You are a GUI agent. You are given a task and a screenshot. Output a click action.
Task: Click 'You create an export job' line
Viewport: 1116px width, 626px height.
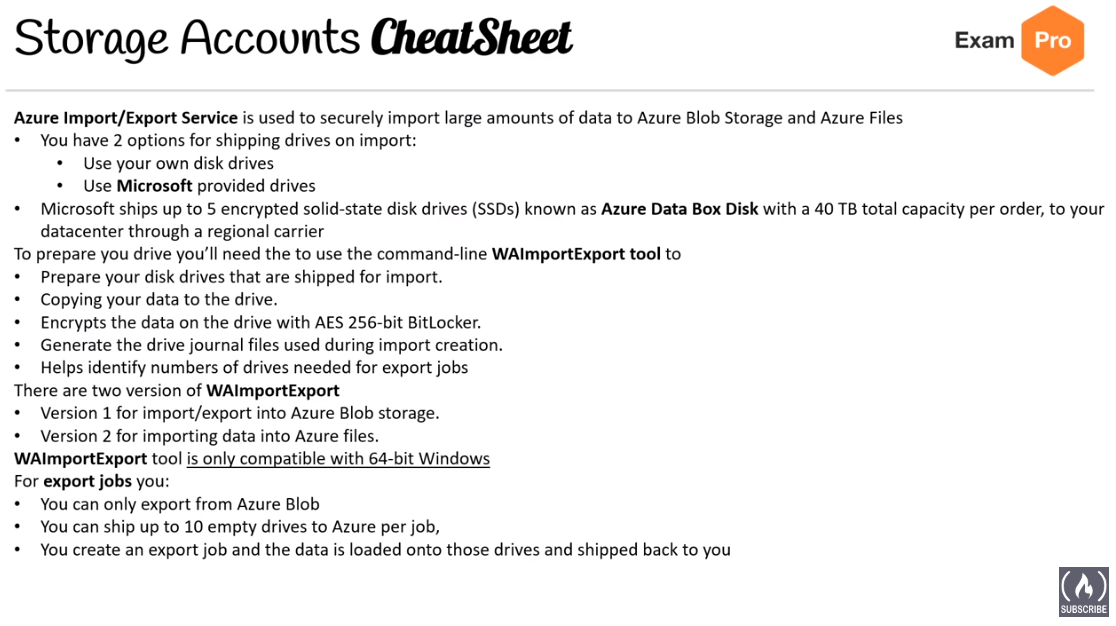click(385, 550)
